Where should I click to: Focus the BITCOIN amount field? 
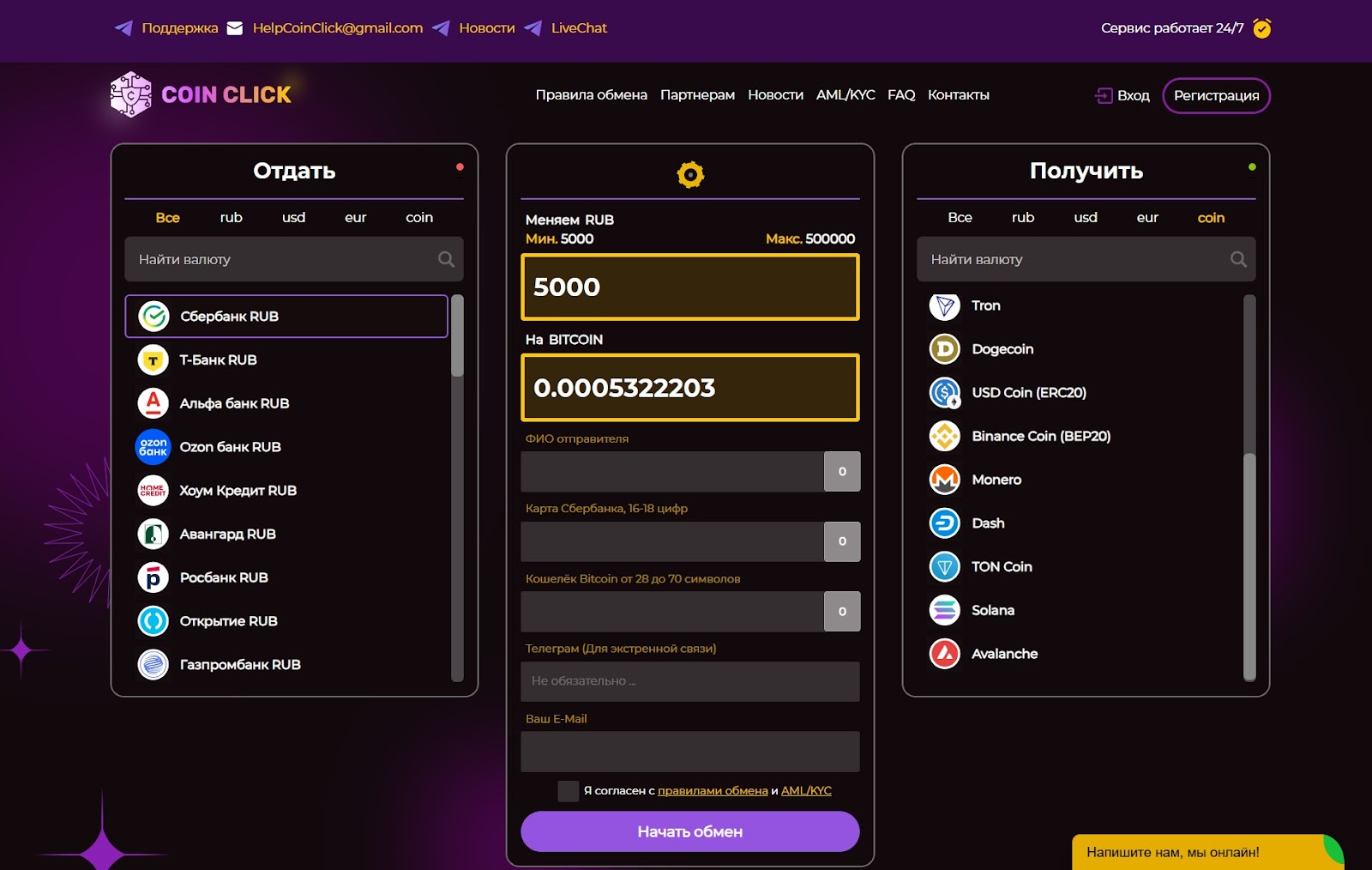690,388
